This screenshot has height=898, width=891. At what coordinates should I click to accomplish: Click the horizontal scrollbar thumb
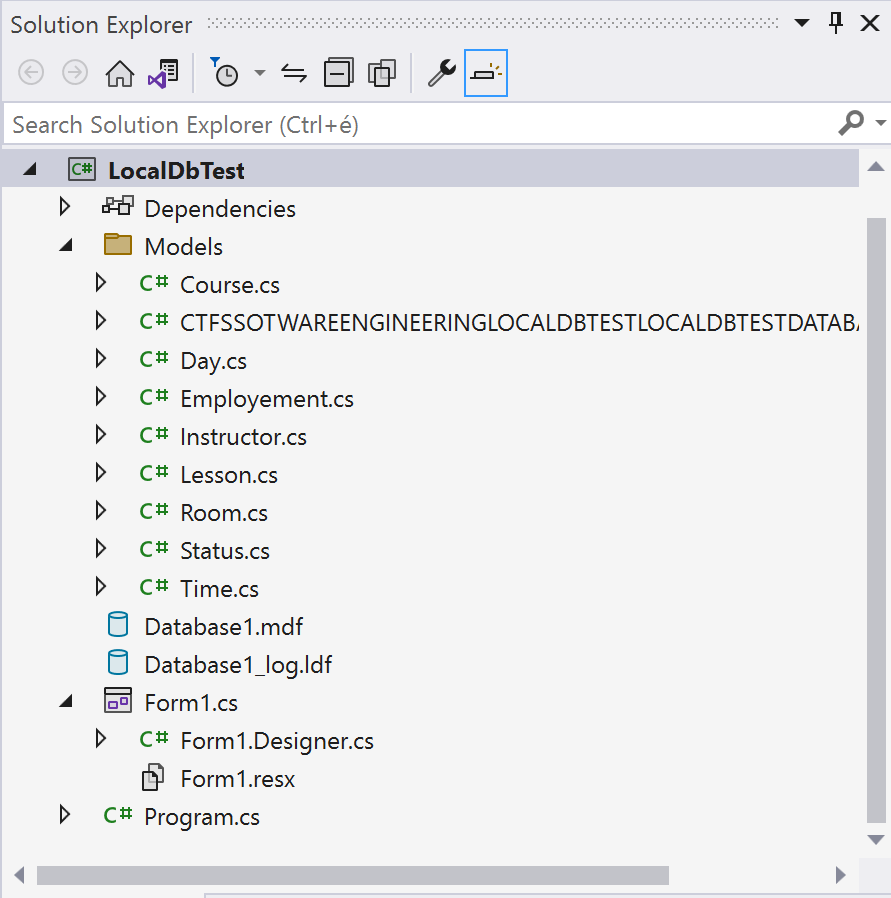pos(352,876)
